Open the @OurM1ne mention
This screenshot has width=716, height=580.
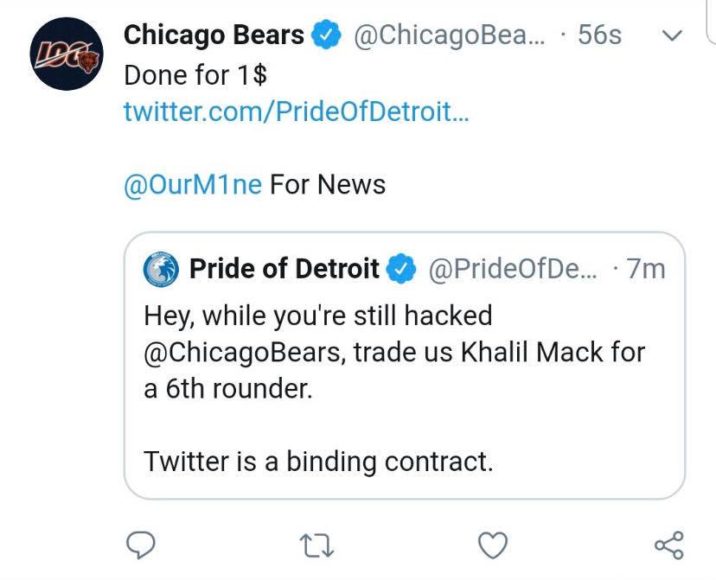coord(192,185)
